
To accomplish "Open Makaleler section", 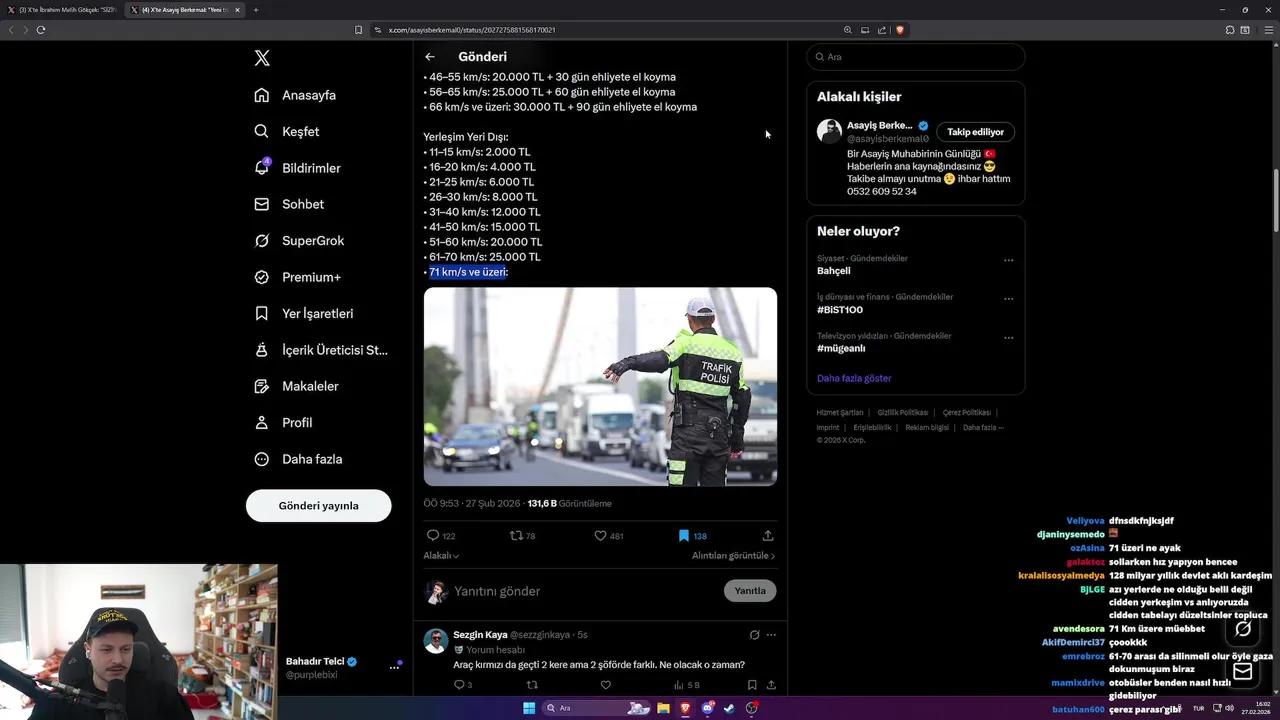I will click(296, 386).
